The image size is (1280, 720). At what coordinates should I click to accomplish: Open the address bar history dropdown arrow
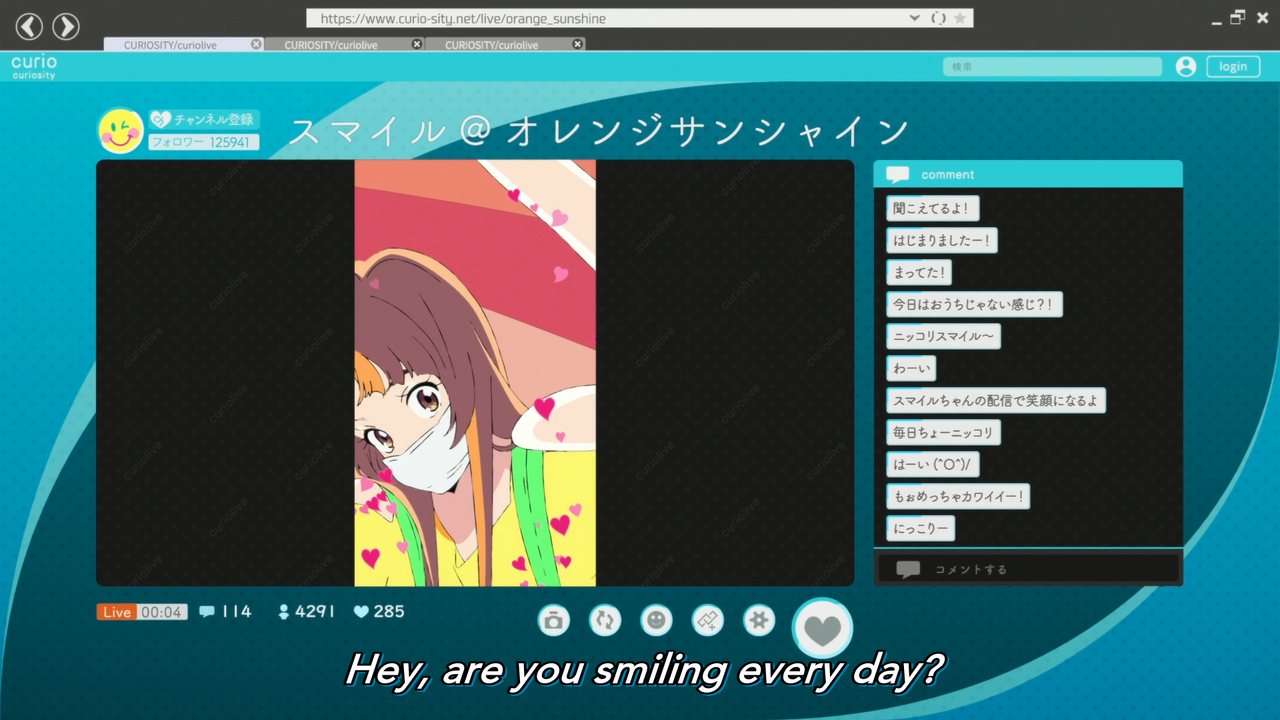tap(914, 18)
